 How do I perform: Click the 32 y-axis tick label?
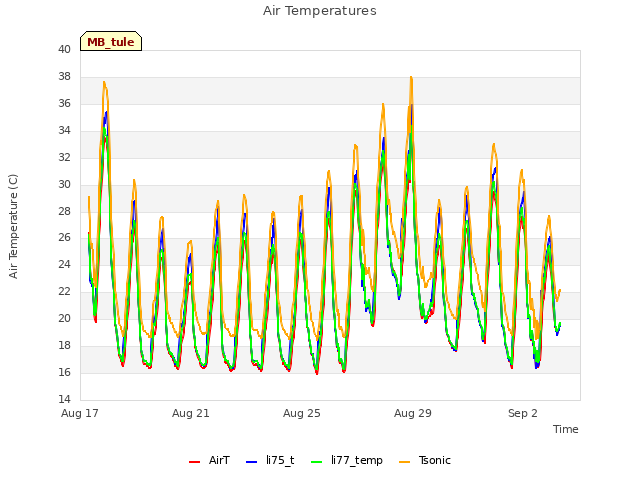coord(64,158)
